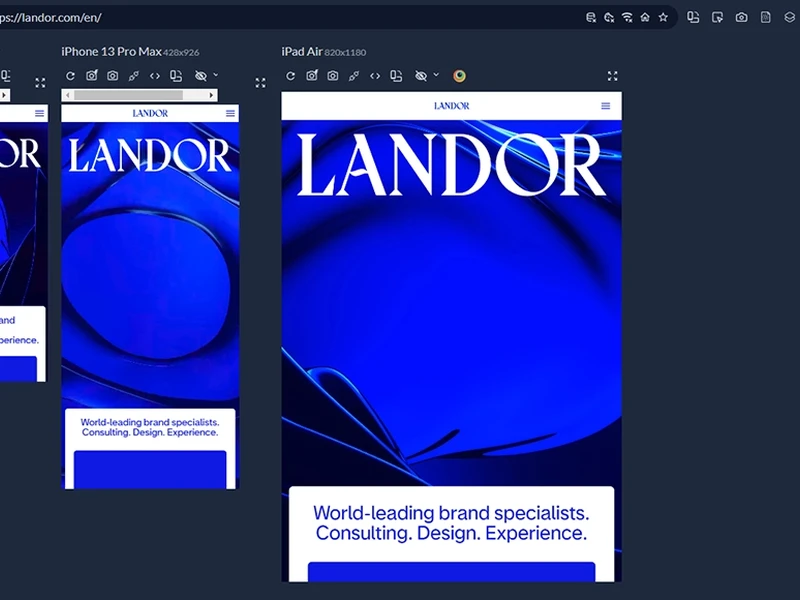Viewport: 800px width, 600px height.
Task: Click the blue button in iPad Air card
Action: 452,572
